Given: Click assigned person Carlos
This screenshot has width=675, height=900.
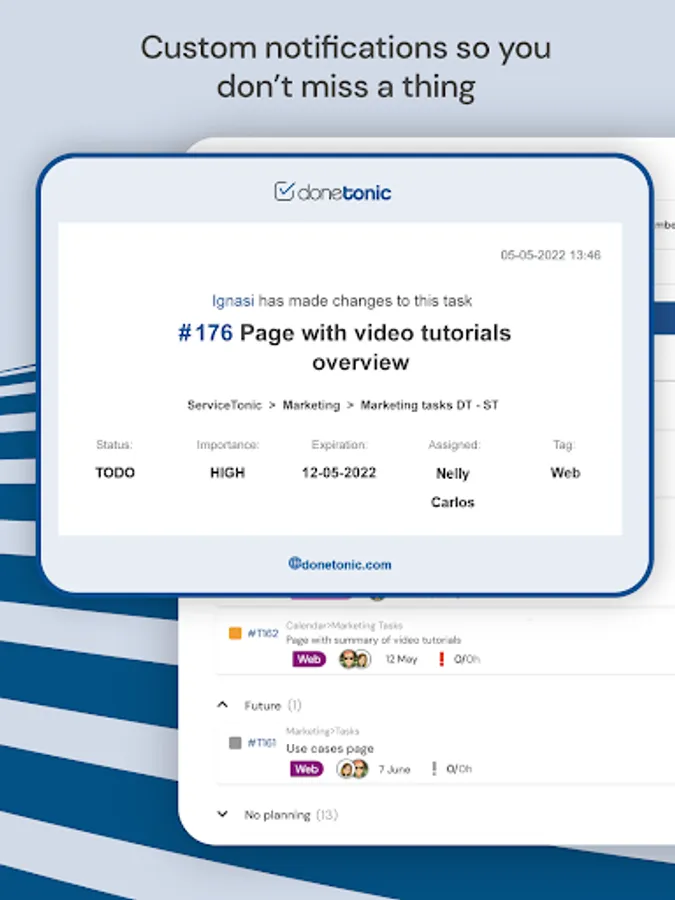Looking at the screenshot, I should [x=453, y=502].
